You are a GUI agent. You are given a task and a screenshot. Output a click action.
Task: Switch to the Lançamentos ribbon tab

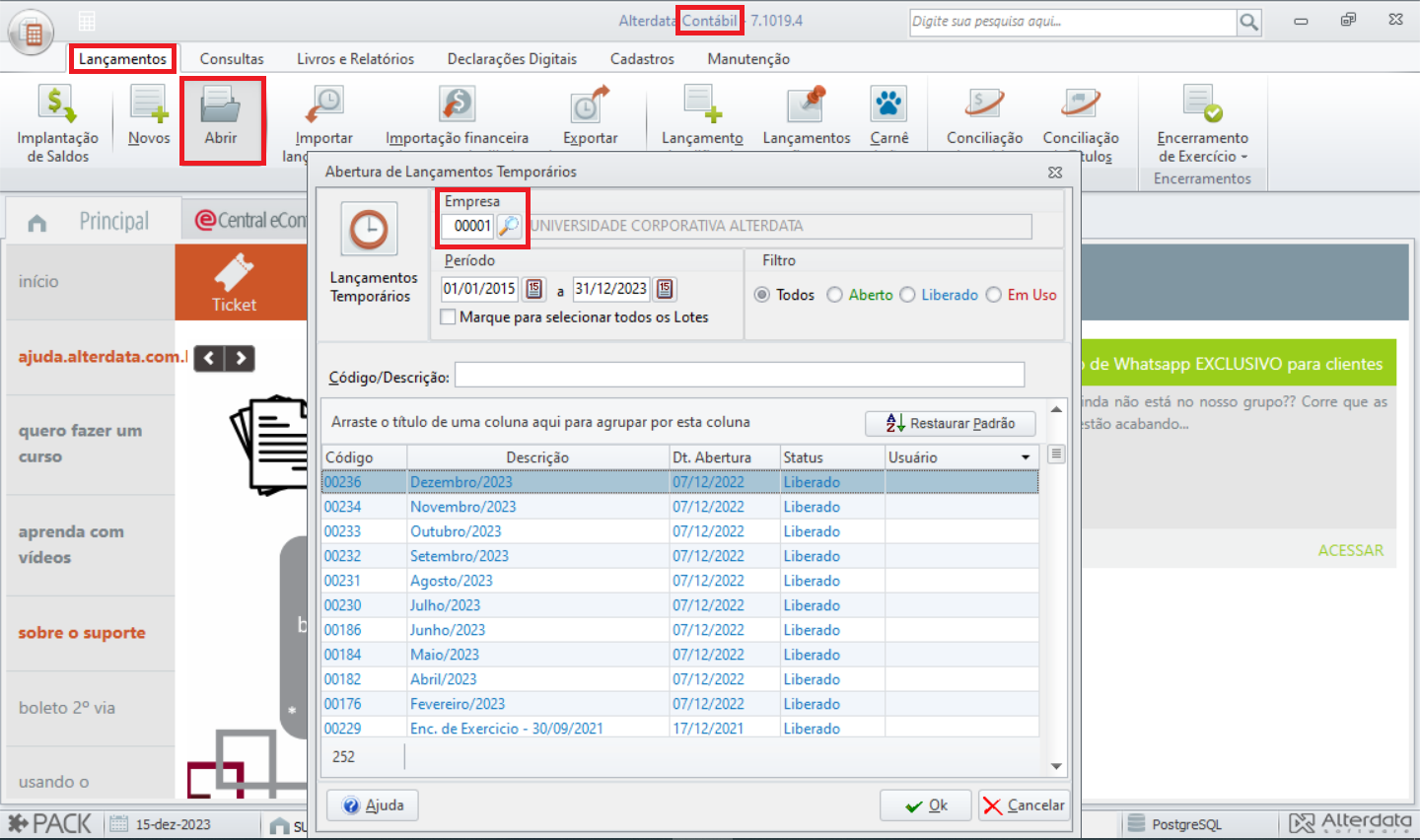[122, 59]
